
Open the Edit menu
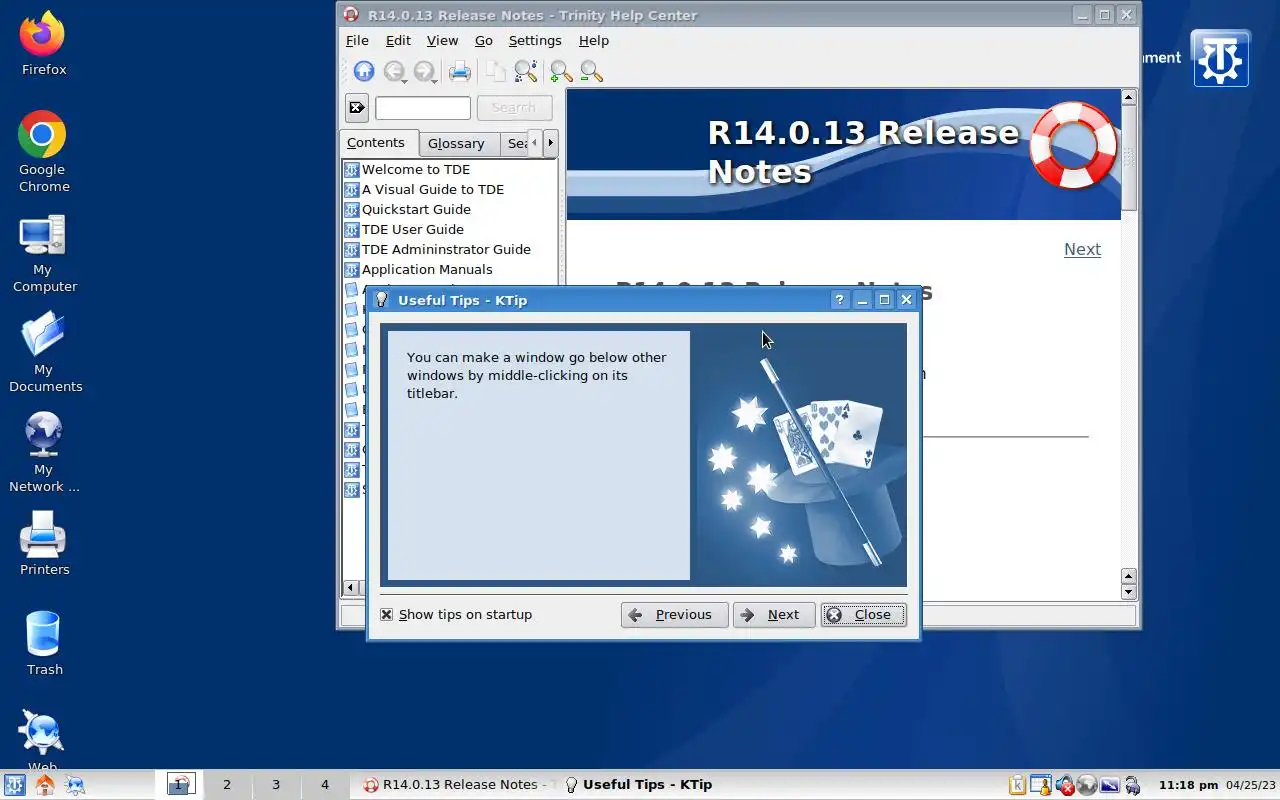[x=398, y=41]
